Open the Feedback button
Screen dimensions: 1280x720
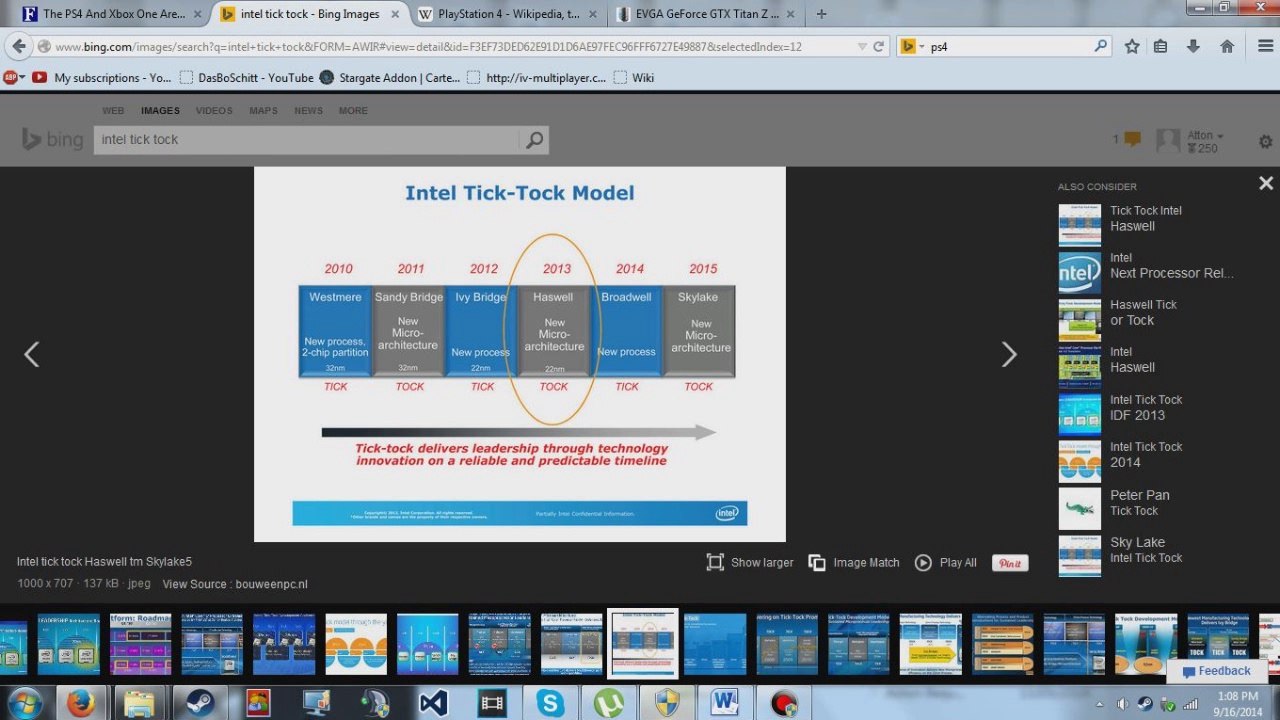click(1215, 671)
